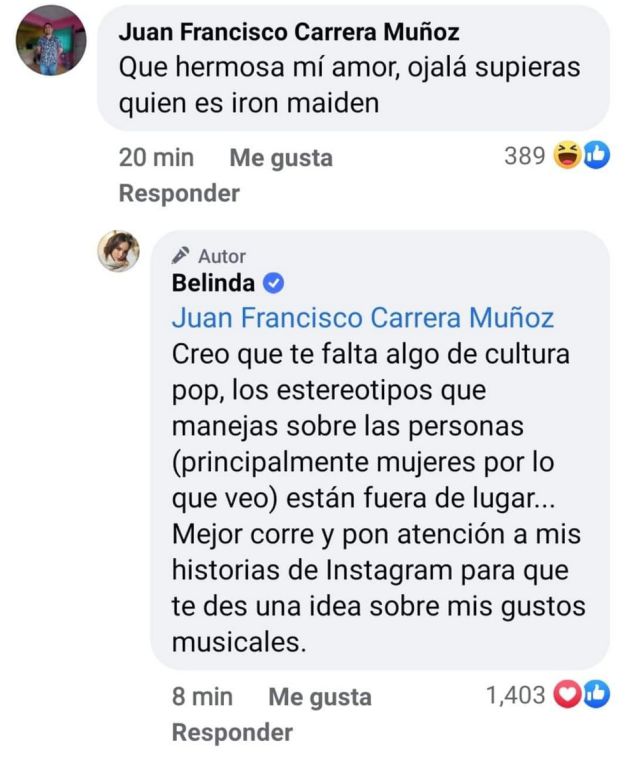Open Juan Francisco's profile picture
The height and width of the screenshot is (773, 640).
[x=51, y=40]
